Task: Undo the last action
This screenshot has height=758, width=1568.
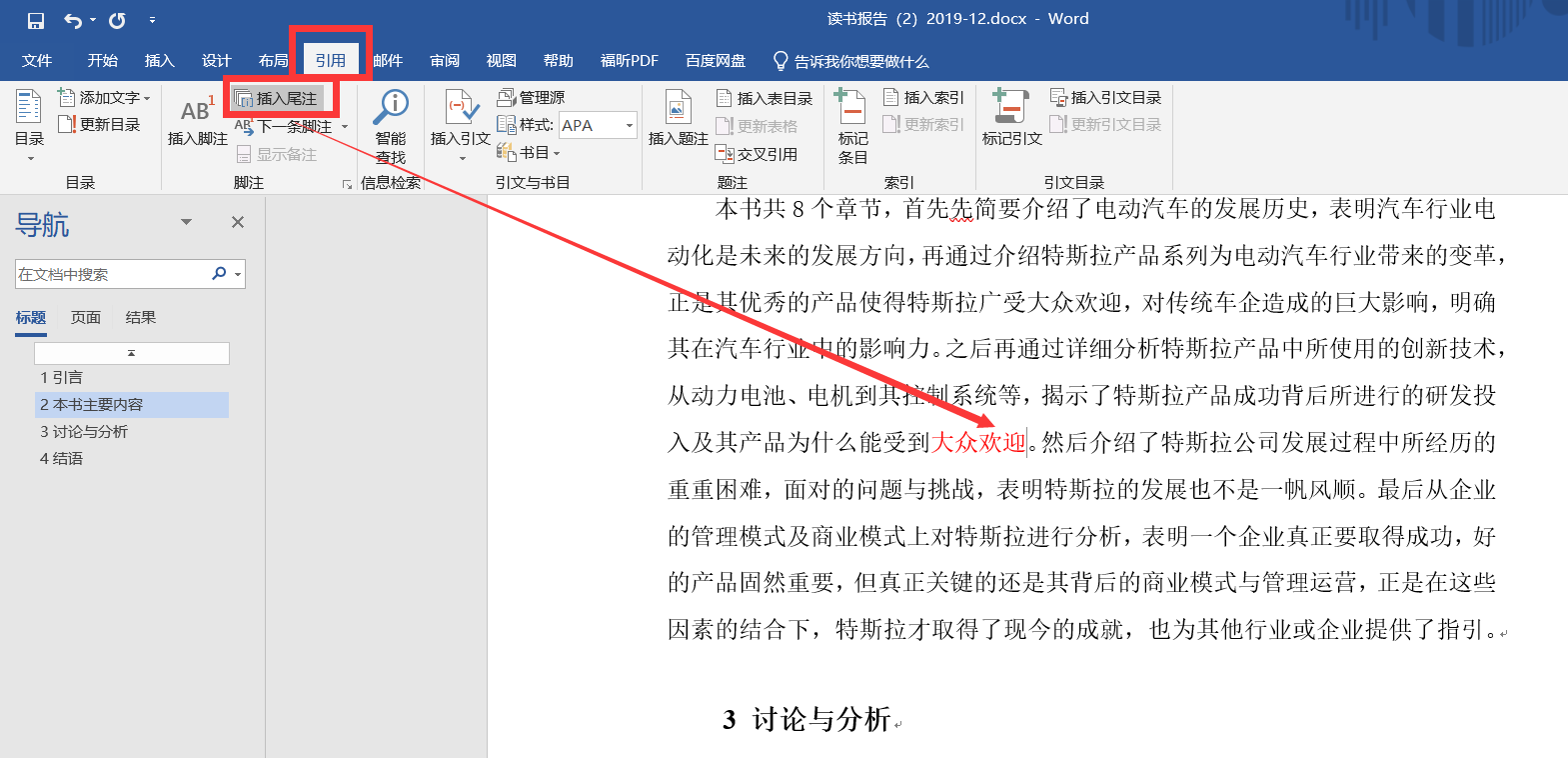Action: pos(73,20)
